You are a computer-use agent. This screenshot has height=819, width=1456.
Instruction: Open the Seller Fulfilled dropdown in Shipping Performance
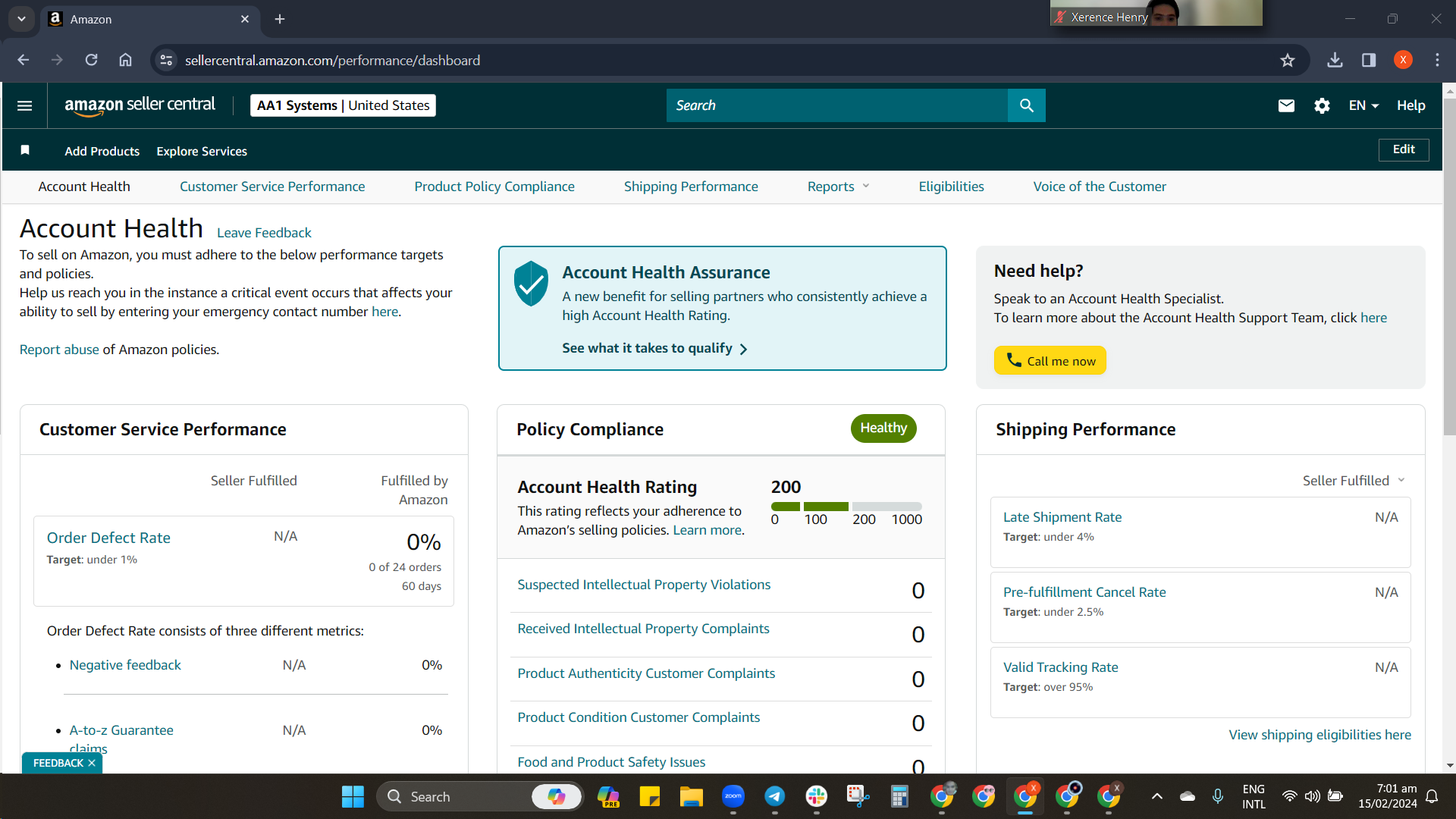pyautogui.click(x=1354, y=481)
